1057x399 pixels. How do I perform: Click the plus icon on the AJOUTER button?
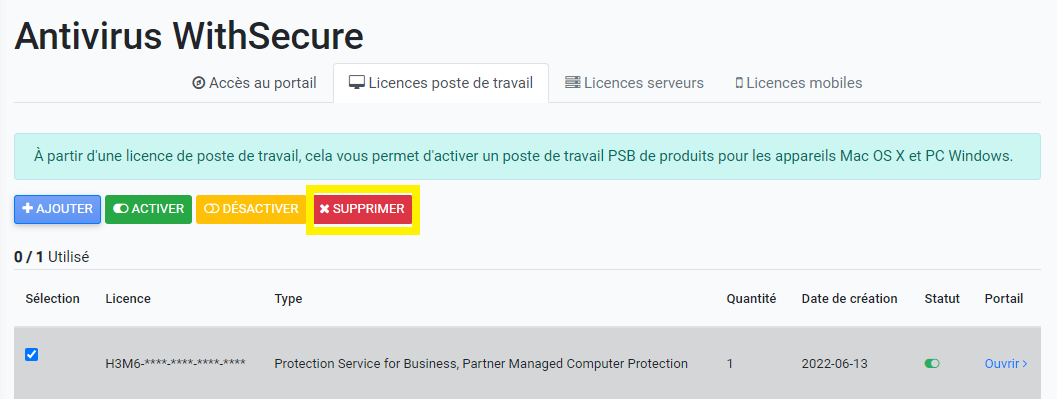pos(28,209)
